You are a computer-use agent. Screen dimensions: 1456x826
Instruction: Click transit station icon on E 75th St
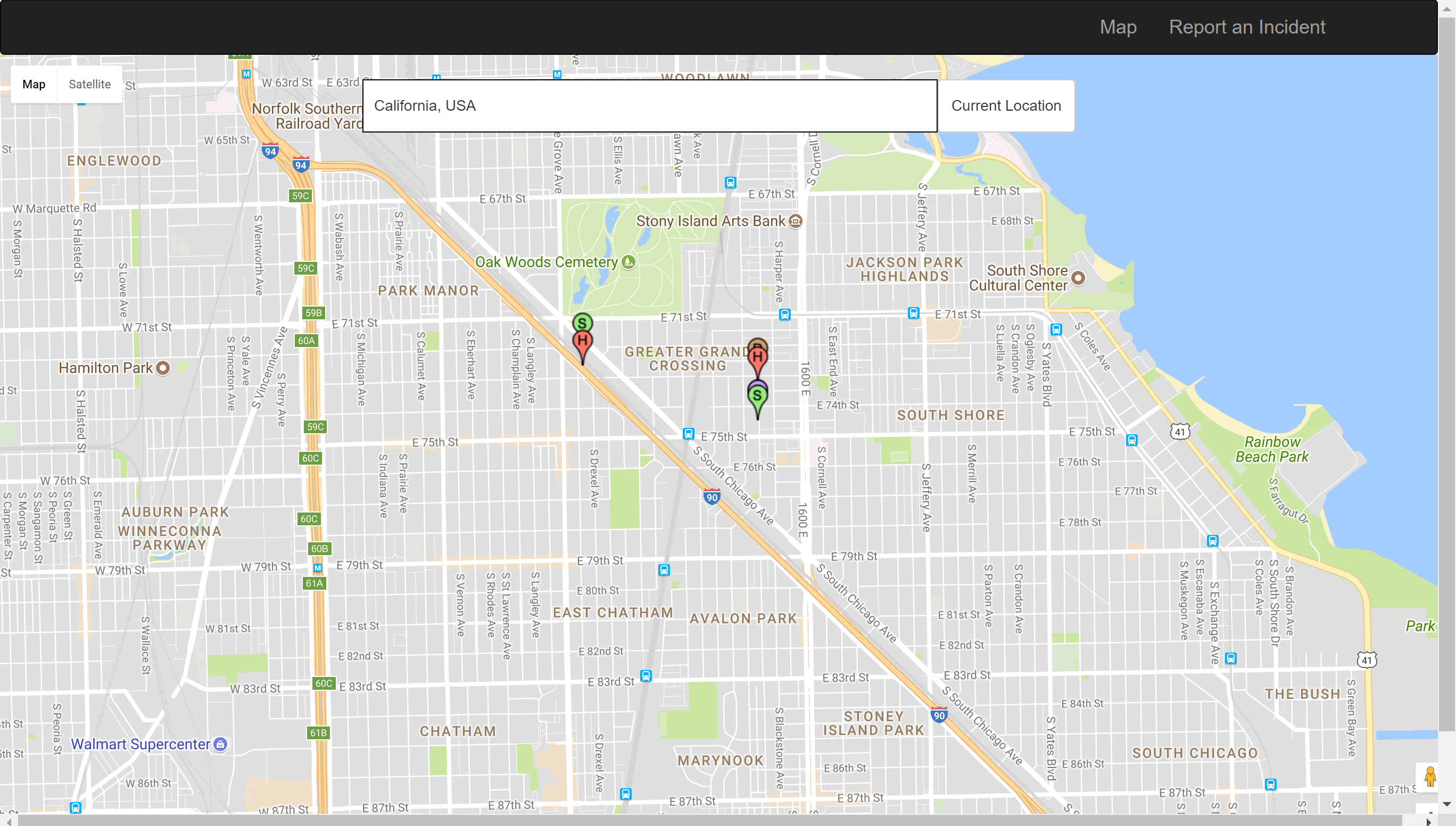tap(688, 435)
